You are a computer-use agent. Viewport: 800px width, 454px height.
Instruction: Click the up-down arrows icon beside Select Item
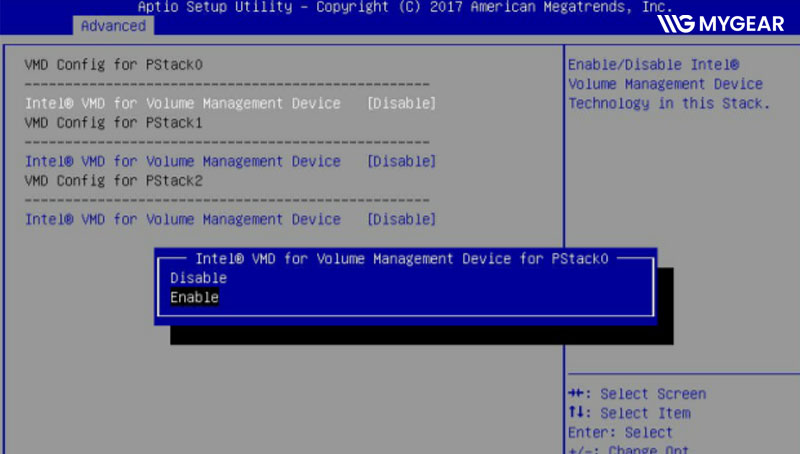coord(576,413)
